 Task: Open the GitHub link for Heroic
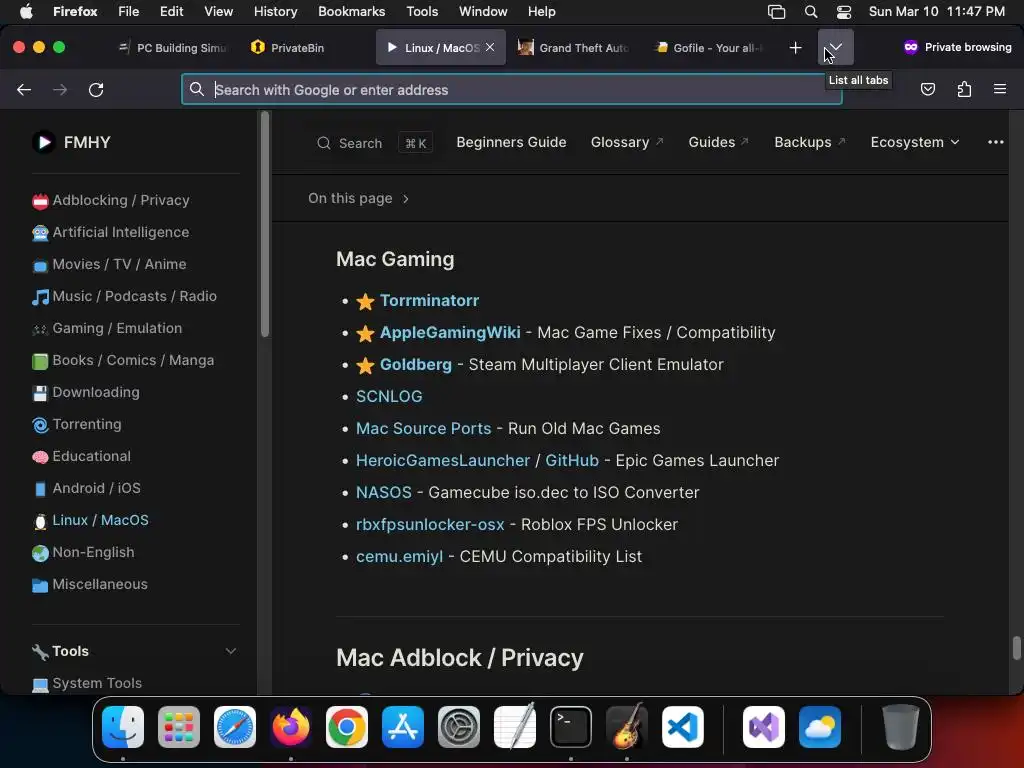(x=571, y=460)
